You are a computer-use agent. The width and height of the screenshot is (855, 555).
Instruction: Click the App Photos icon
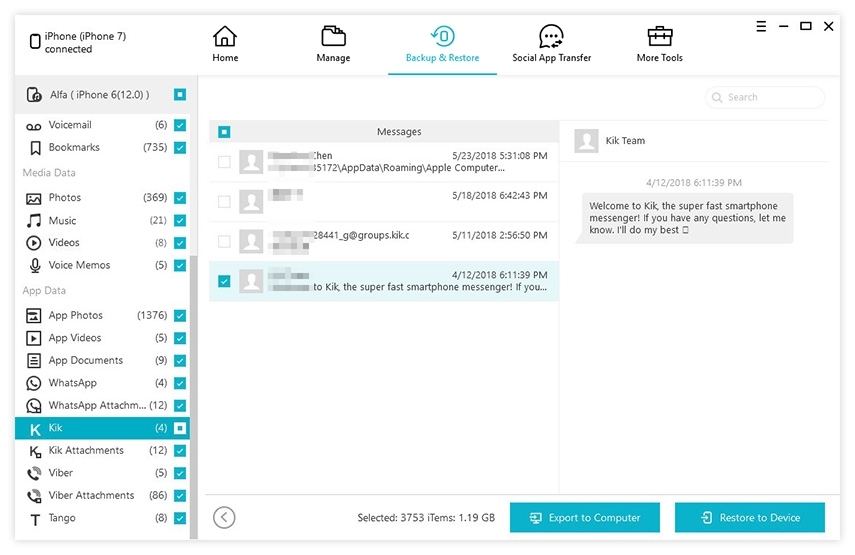click(34, 316)
